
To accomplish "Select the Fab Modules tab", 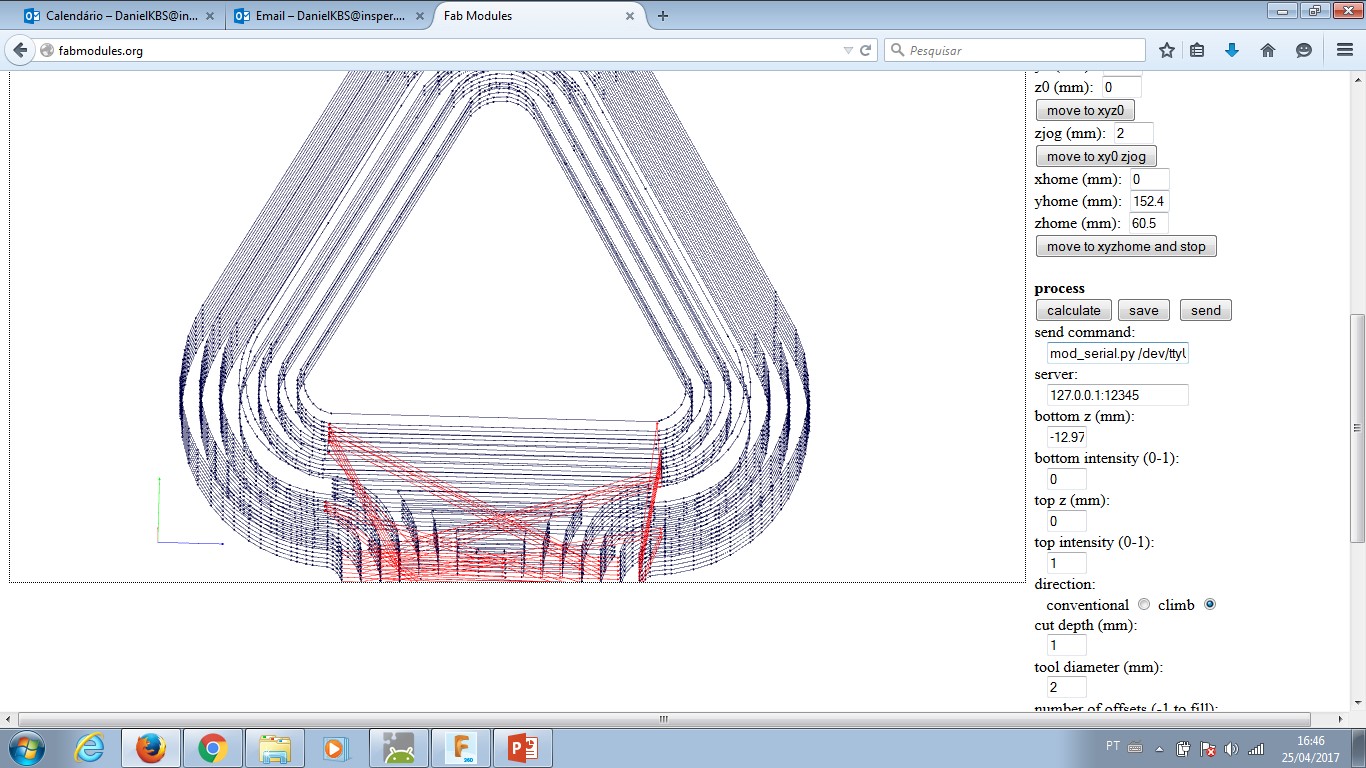I will pyautogui.click(x=540, y=16).
